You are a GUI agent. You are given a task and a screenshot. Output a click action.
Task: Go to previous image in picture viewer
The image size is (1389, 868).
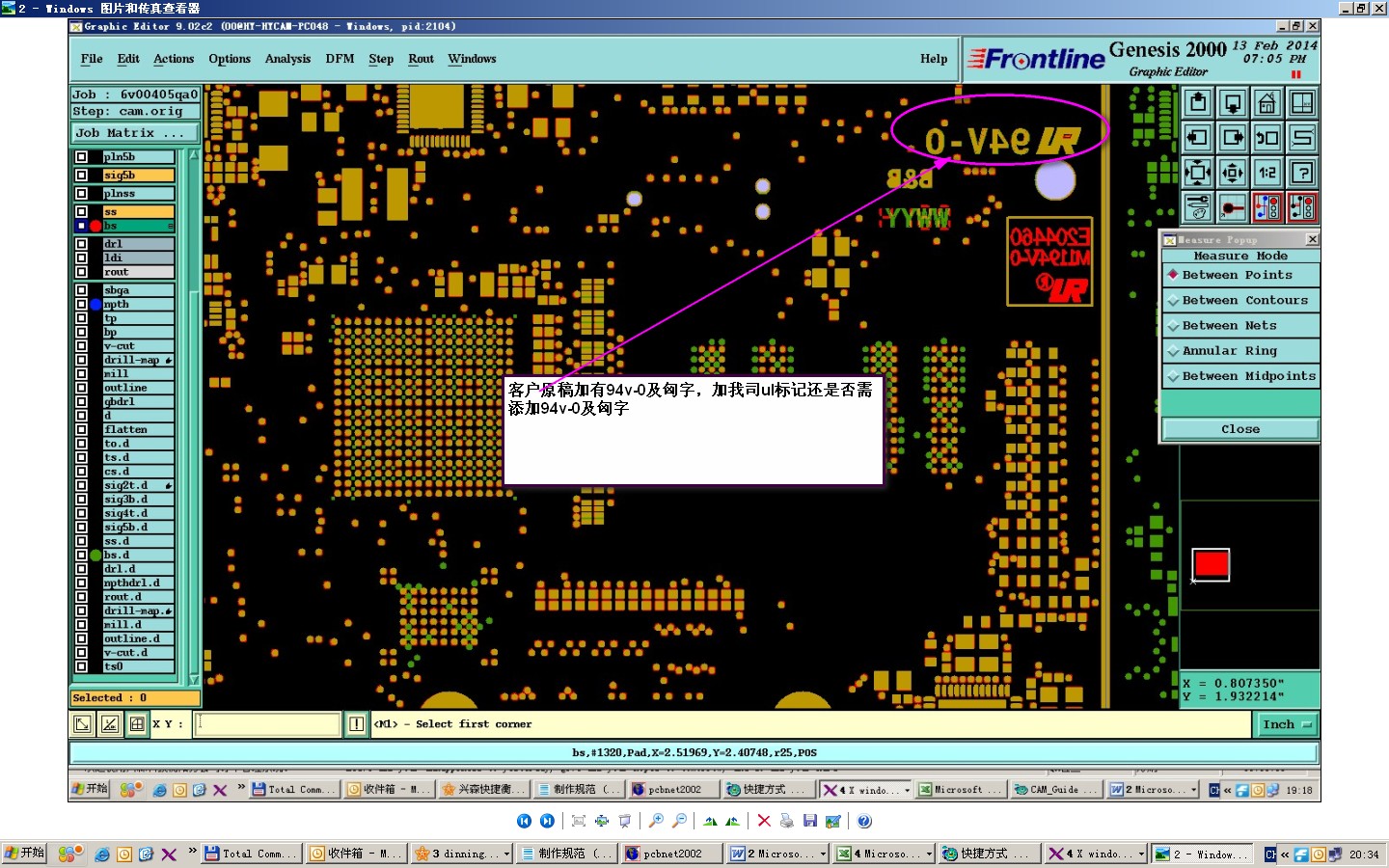click(524, 821)
